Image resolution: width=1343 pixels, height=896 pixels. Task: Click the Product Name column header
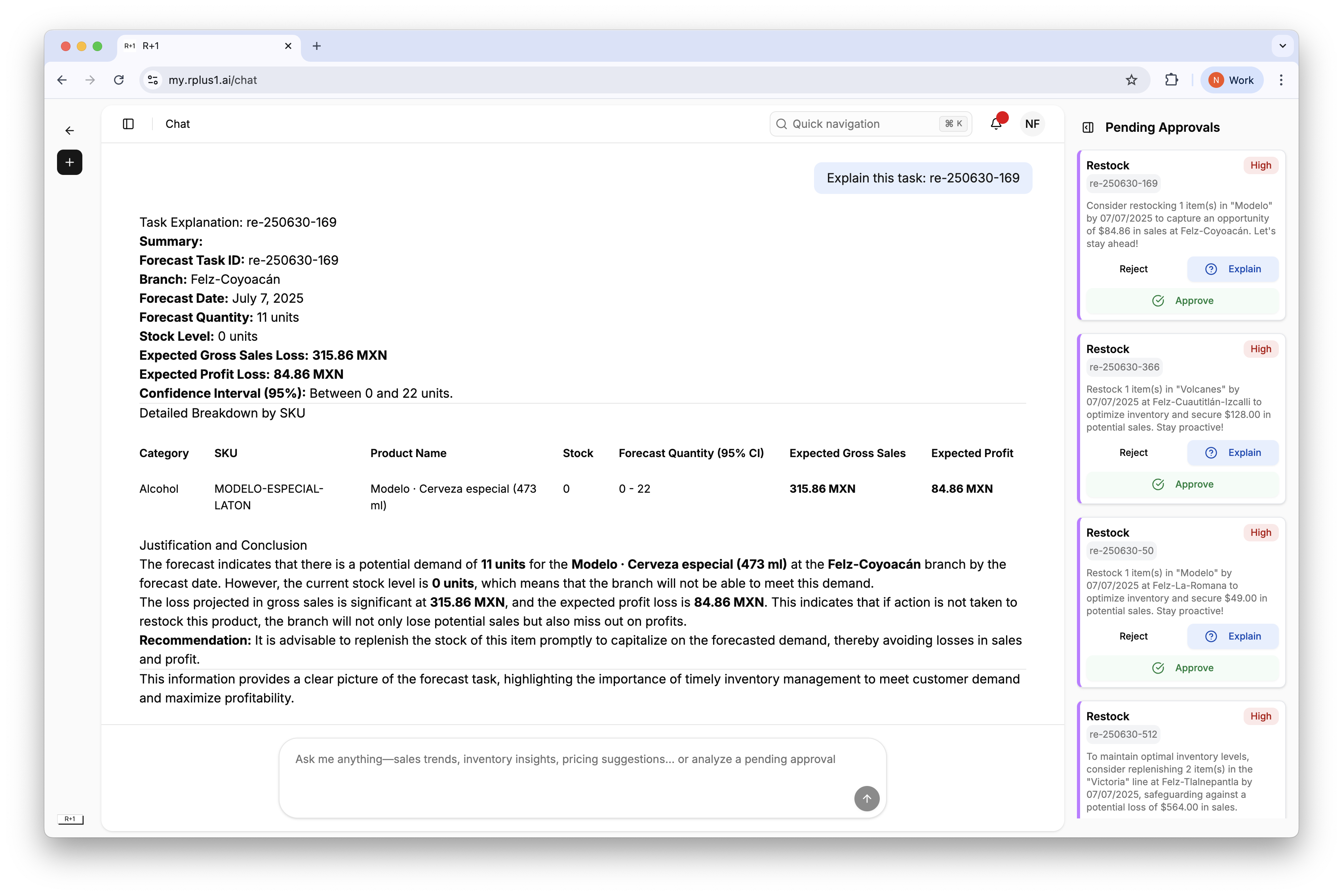(408, 453)
